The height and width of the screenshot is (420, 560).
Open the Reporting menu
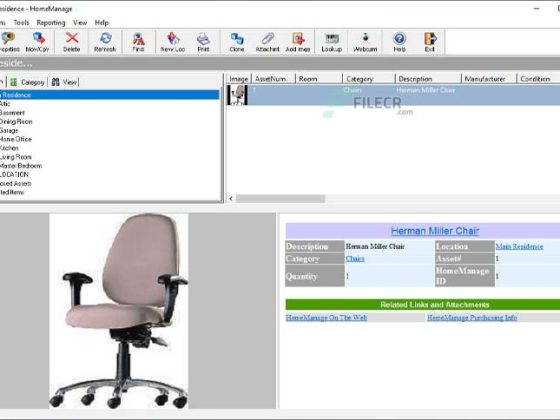51,22
